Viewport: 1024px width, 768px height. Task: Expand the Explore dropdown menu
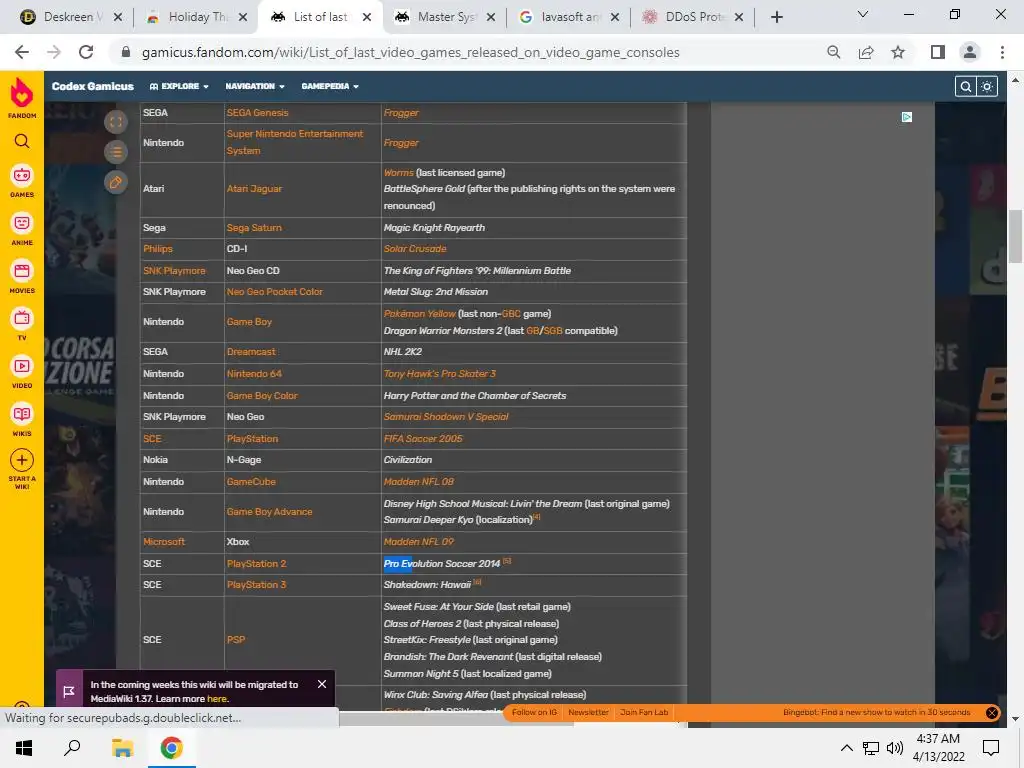pos(179,86)
